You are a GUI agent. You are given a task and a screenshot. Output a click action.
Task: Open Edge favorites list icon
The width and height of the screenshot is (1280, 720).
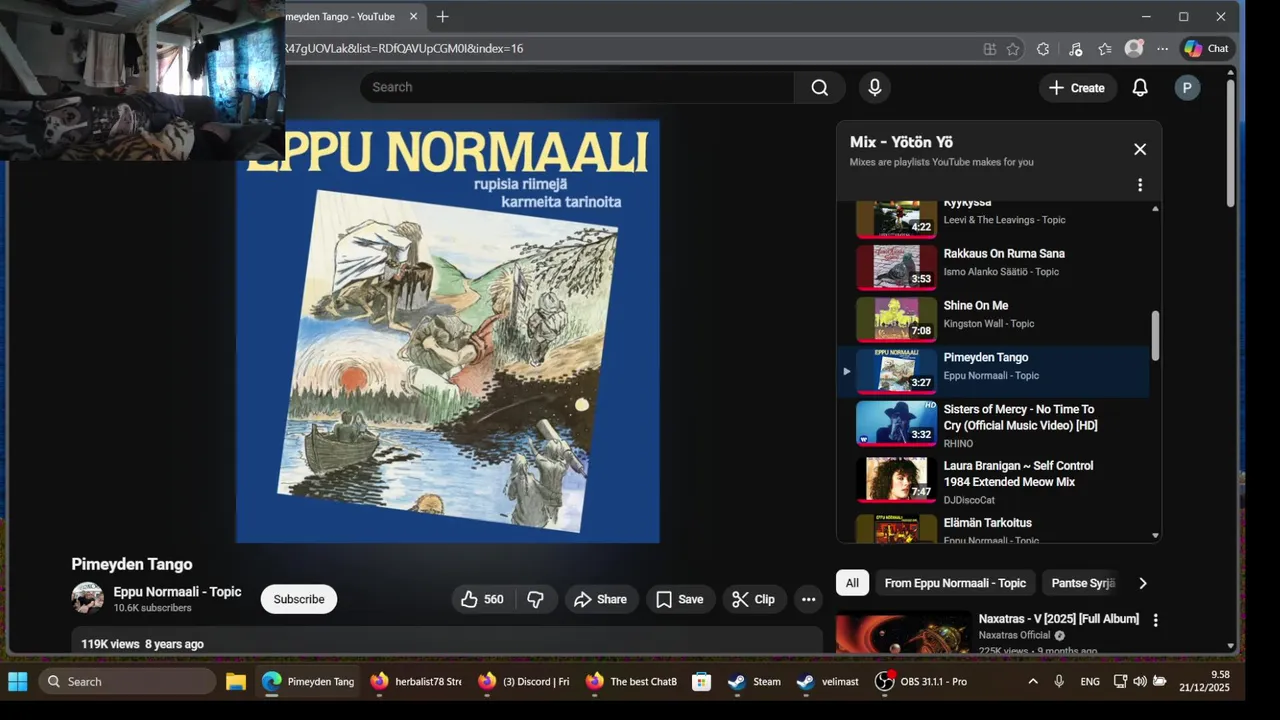click(1105, 48)
